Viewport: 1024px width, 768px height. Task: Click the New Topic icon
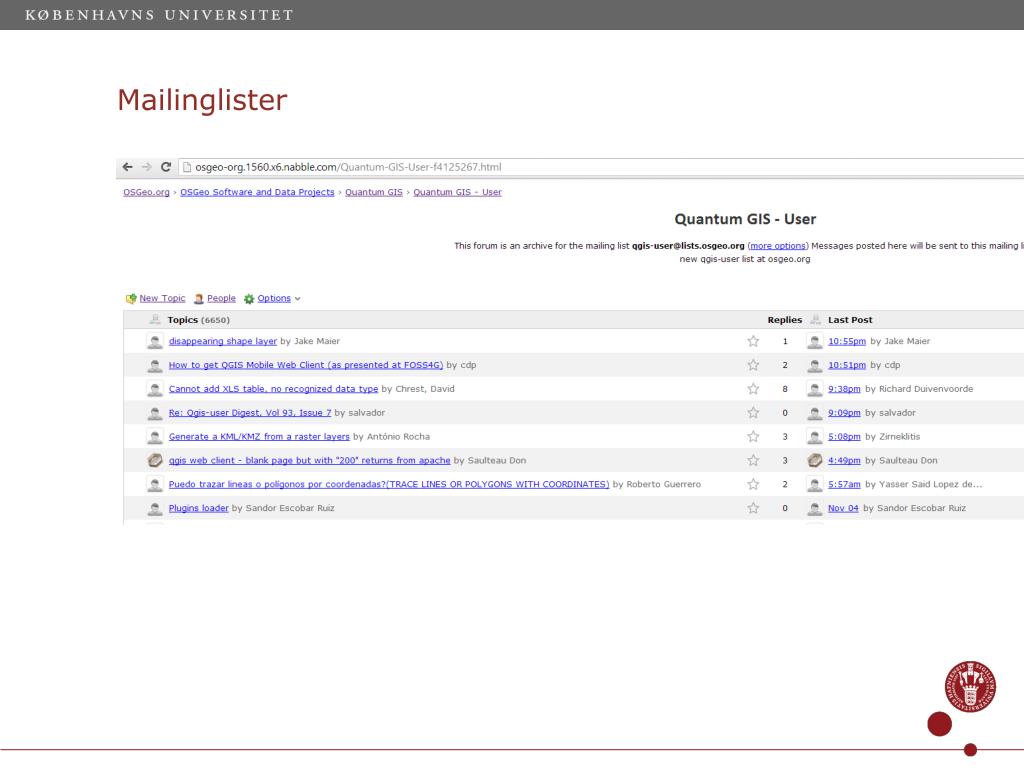tap(131, 298)
